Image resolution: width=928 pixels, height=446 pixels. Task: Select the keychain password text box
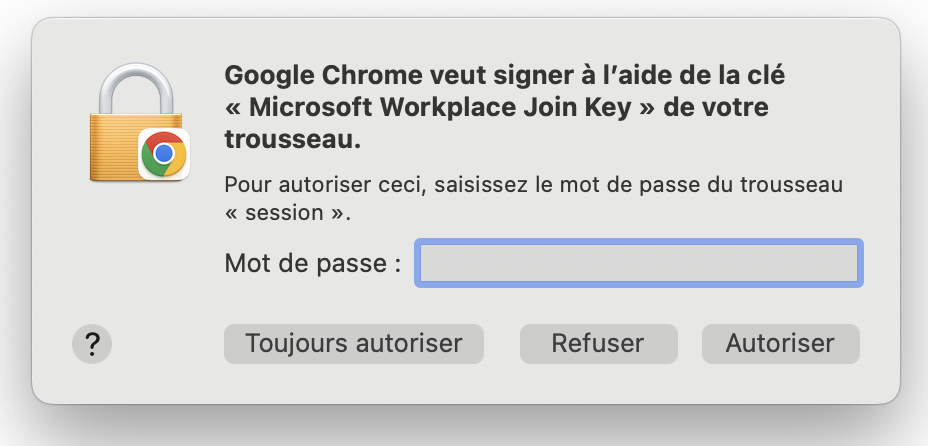639,264
